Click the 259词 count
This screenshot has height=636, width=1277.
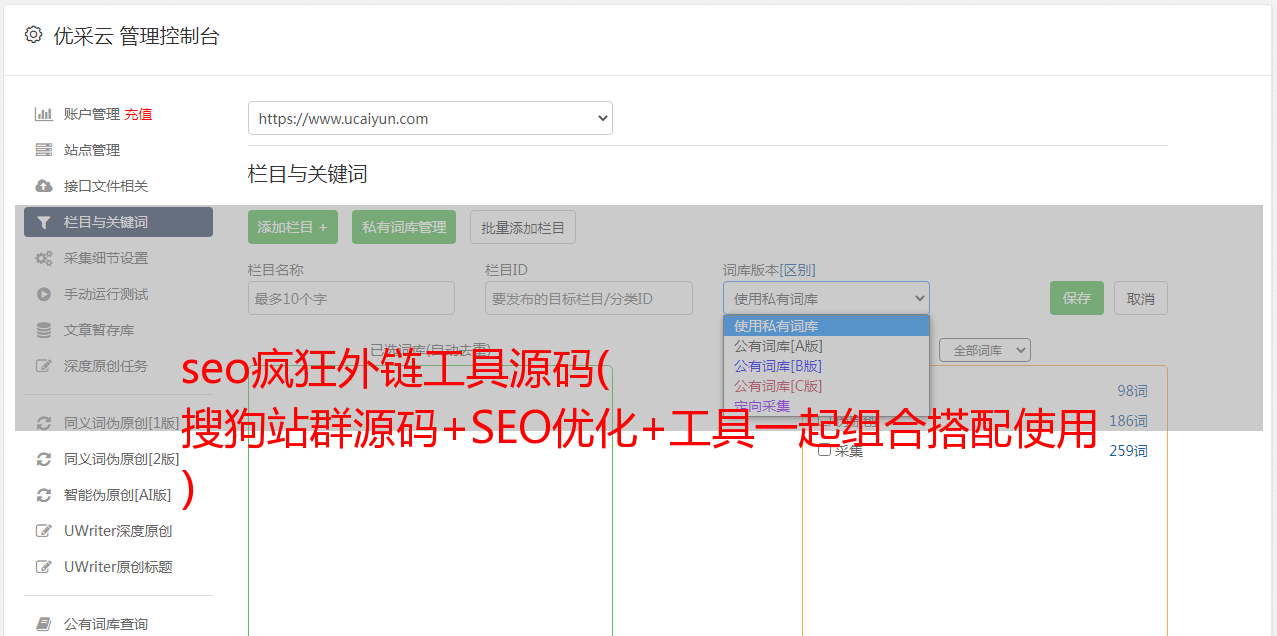(x=1128, y=451)
